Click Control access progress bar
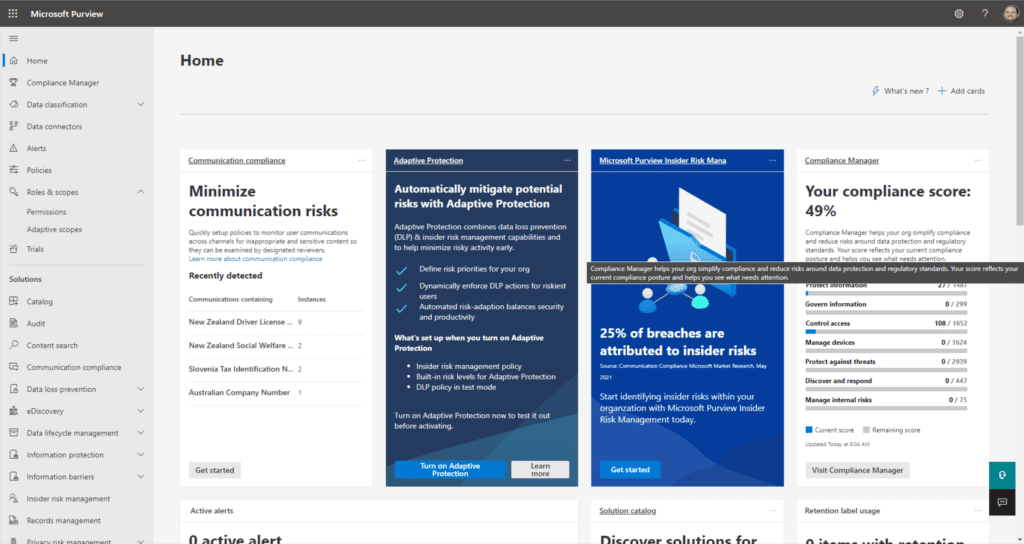The image size is (1024, 544). click(x=886, y=332)
